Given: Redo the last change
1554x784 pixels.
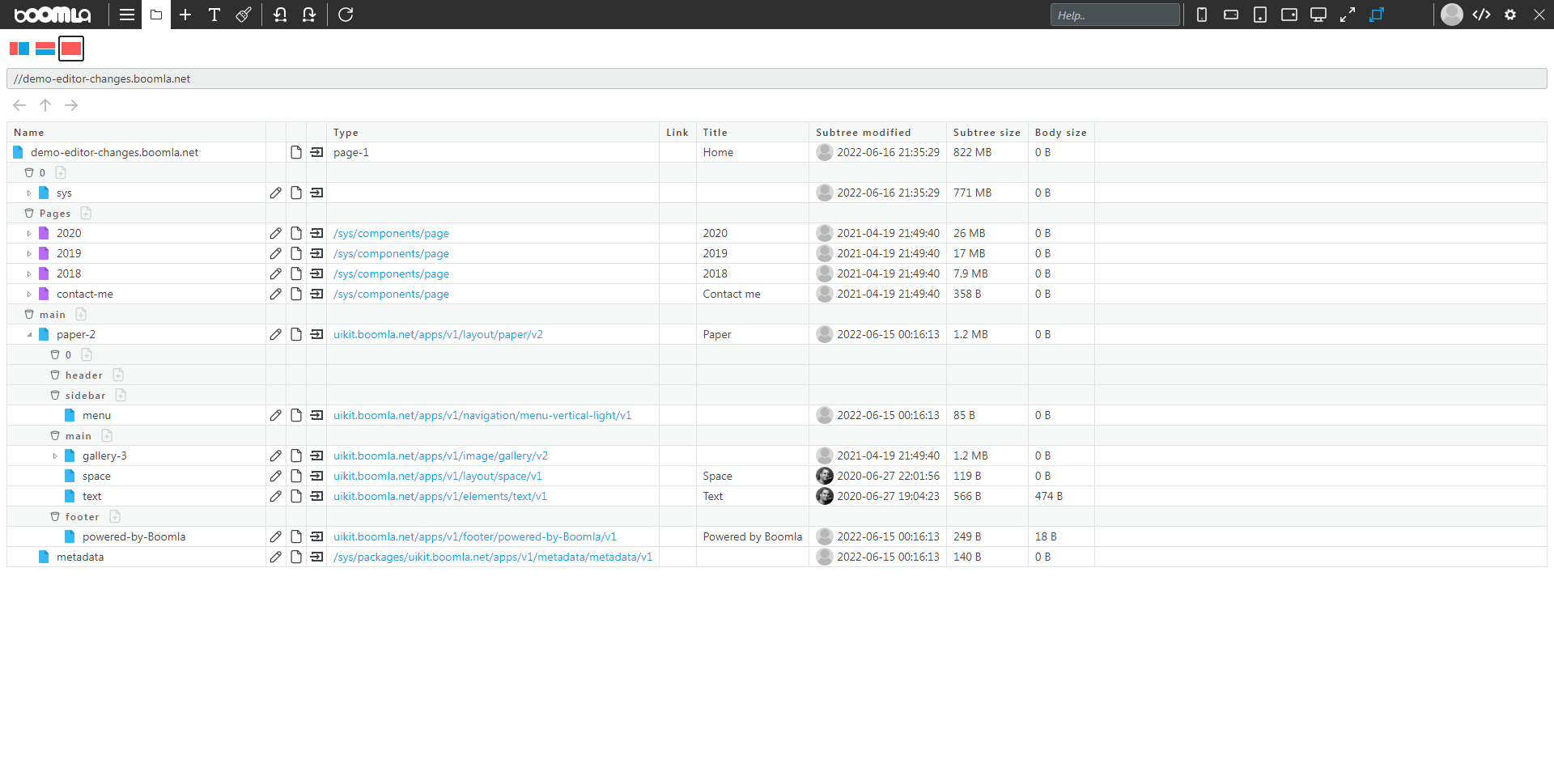Looking at the screenshot, I should 308,15.
